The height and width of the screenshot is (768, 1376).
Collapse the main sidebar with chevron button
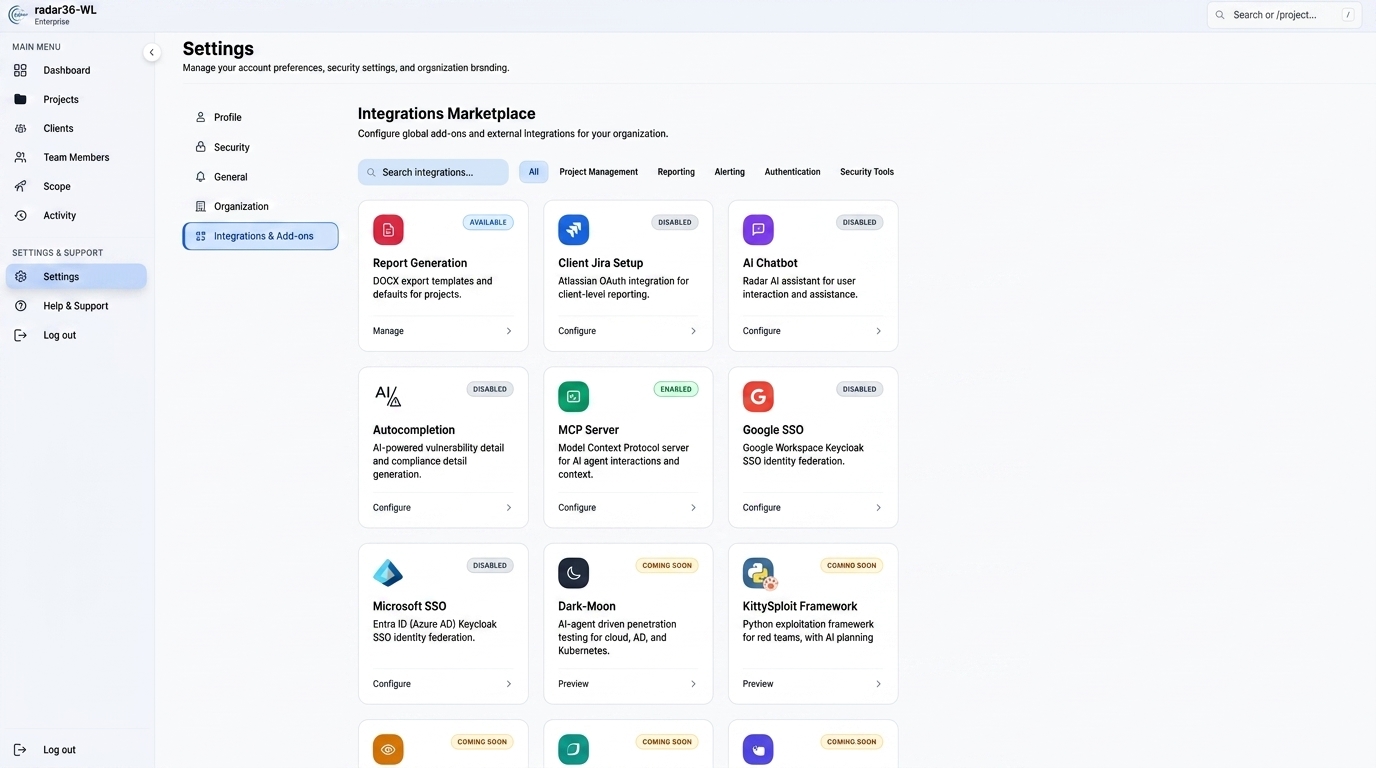152,52
